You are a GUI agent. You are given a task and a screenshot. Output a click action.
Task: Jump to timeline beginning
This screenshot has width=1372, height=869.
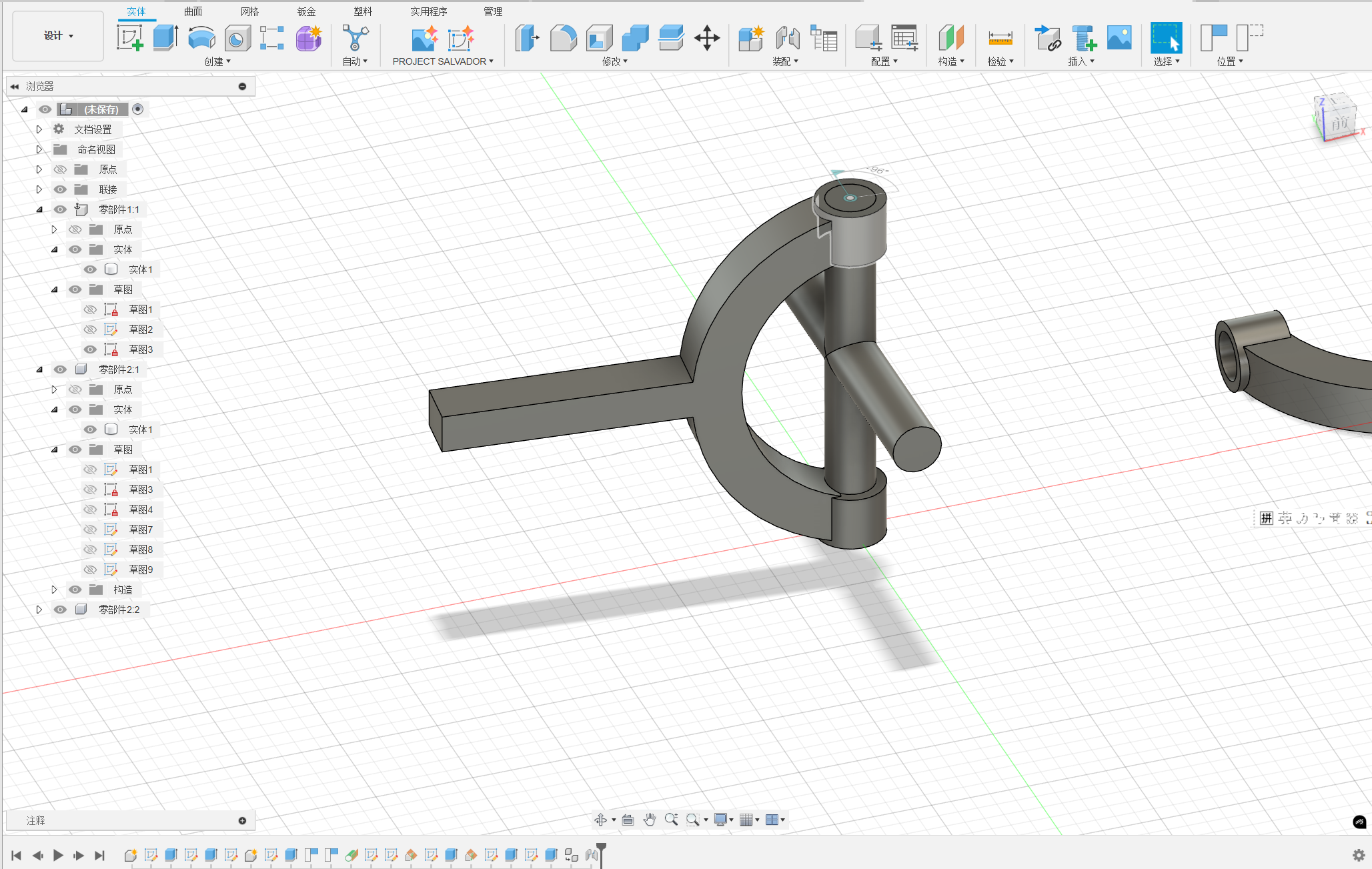17,855
